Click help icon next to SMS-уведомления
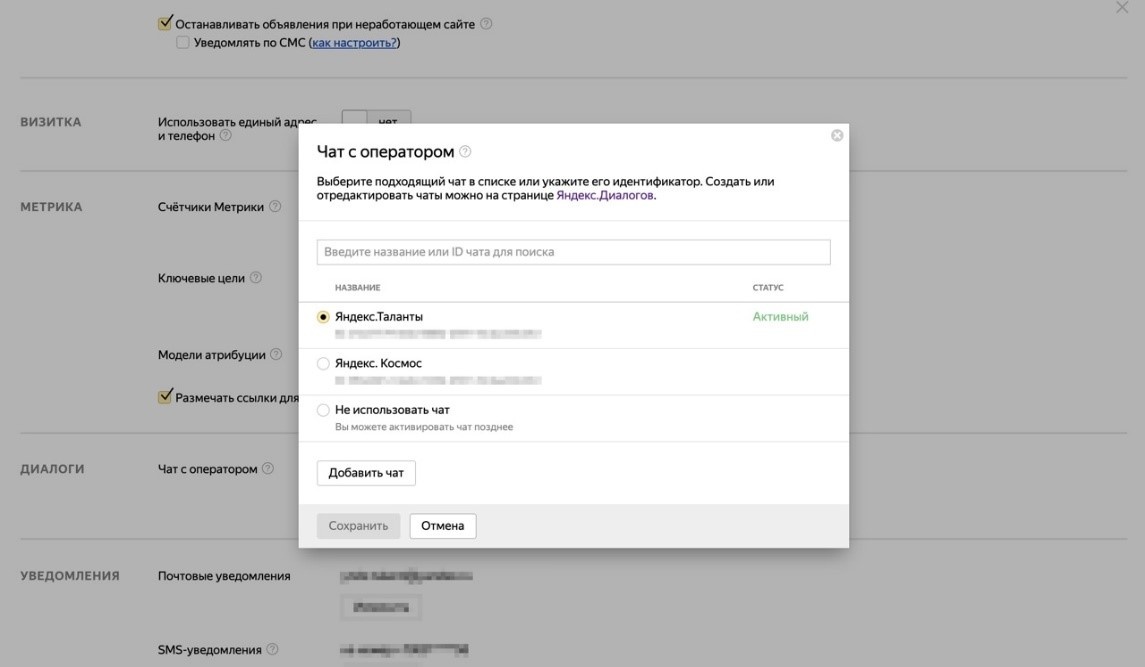 tap(272, 649)
